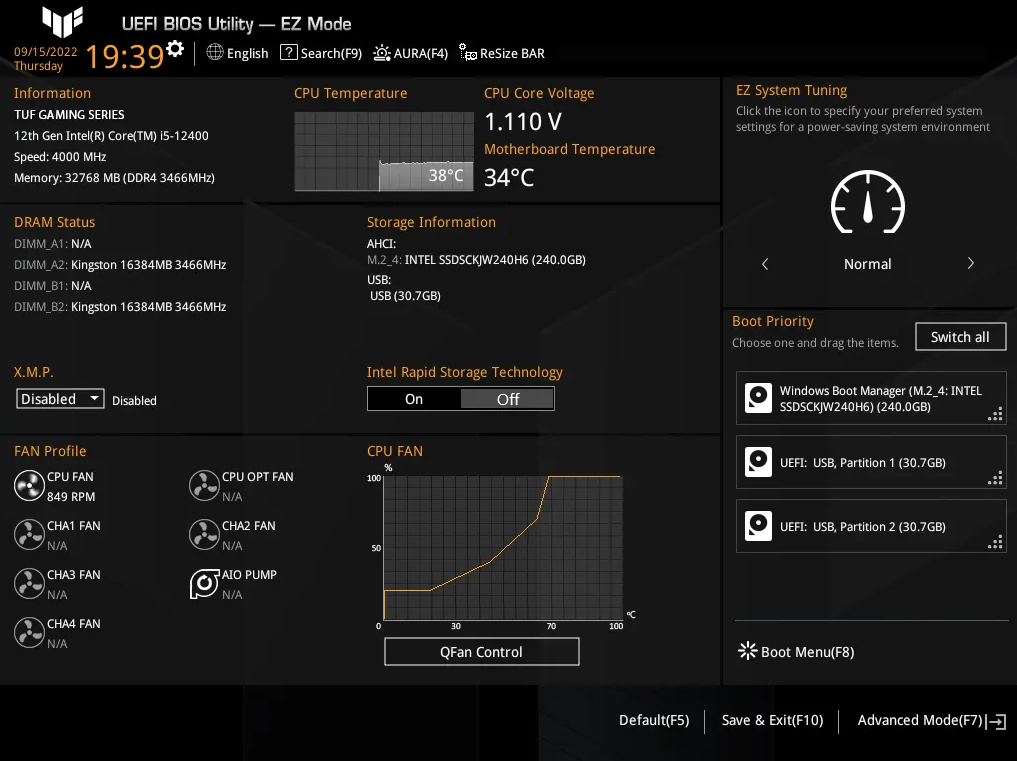Click the CHA1 FAN icon
The height and width of the screenshot is (761, 1017).
(29, 535)
